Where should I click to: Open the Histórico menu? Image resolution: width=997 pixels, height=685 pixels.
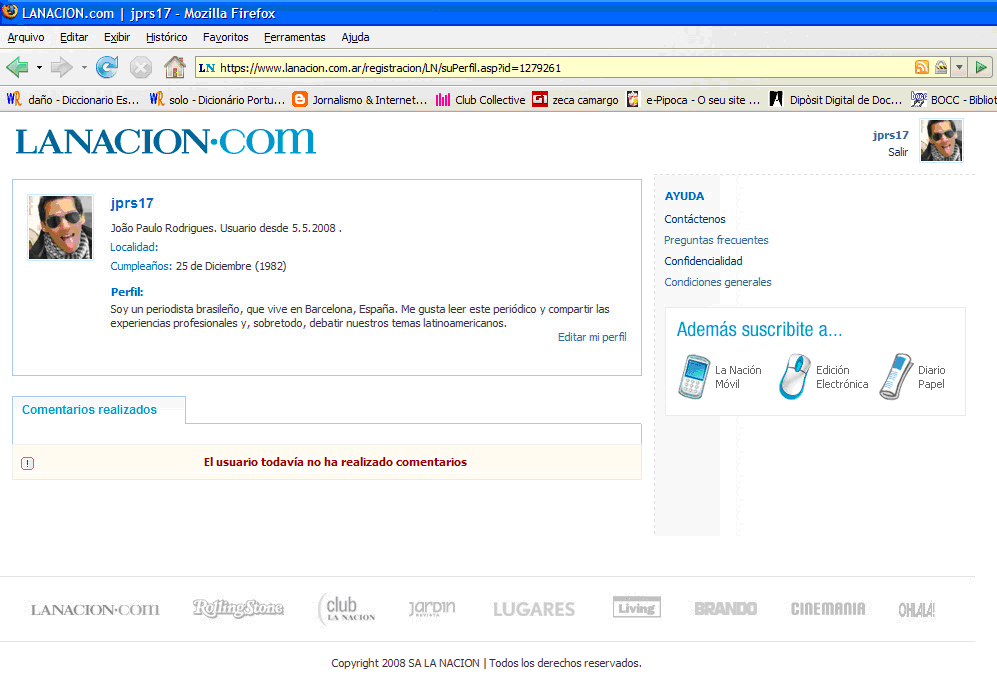click(x=167, y=37)
